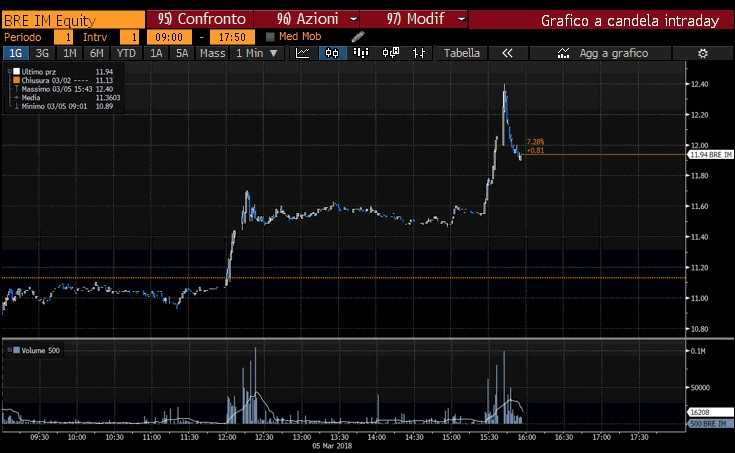Click the 50000 volume axis label
The width and height of the screenshot is (735, 453).
click(x=700, y=387)
